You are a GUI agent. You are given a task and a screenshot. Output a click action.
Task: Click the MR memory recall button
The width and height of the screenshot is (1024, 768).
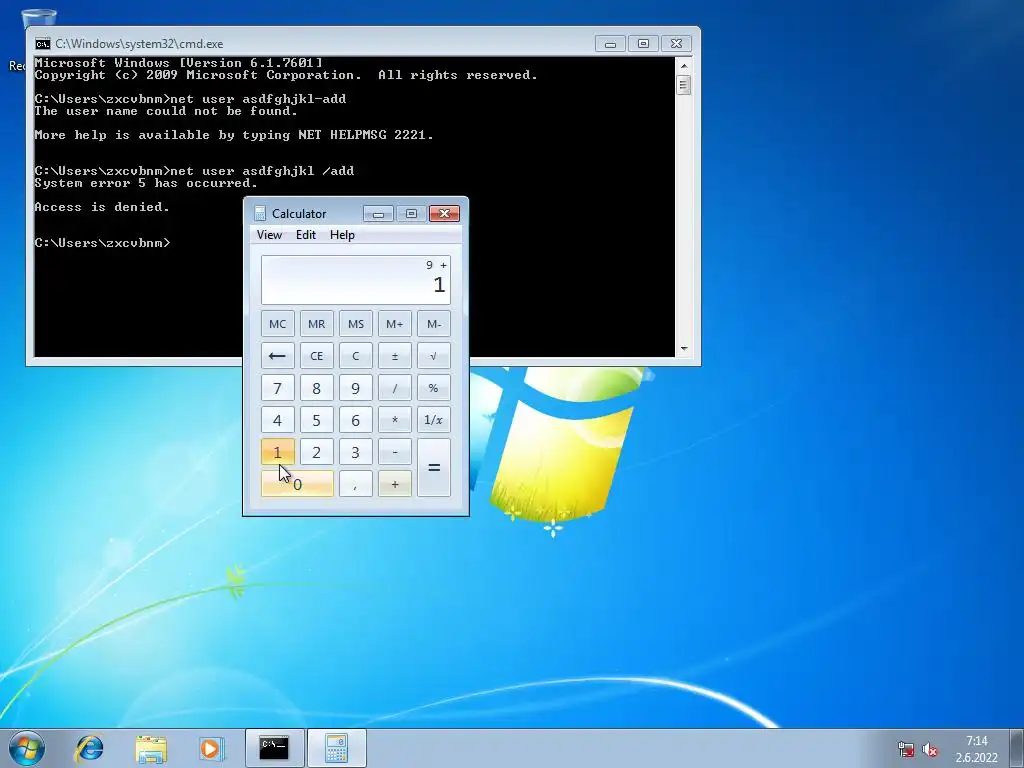317,324
